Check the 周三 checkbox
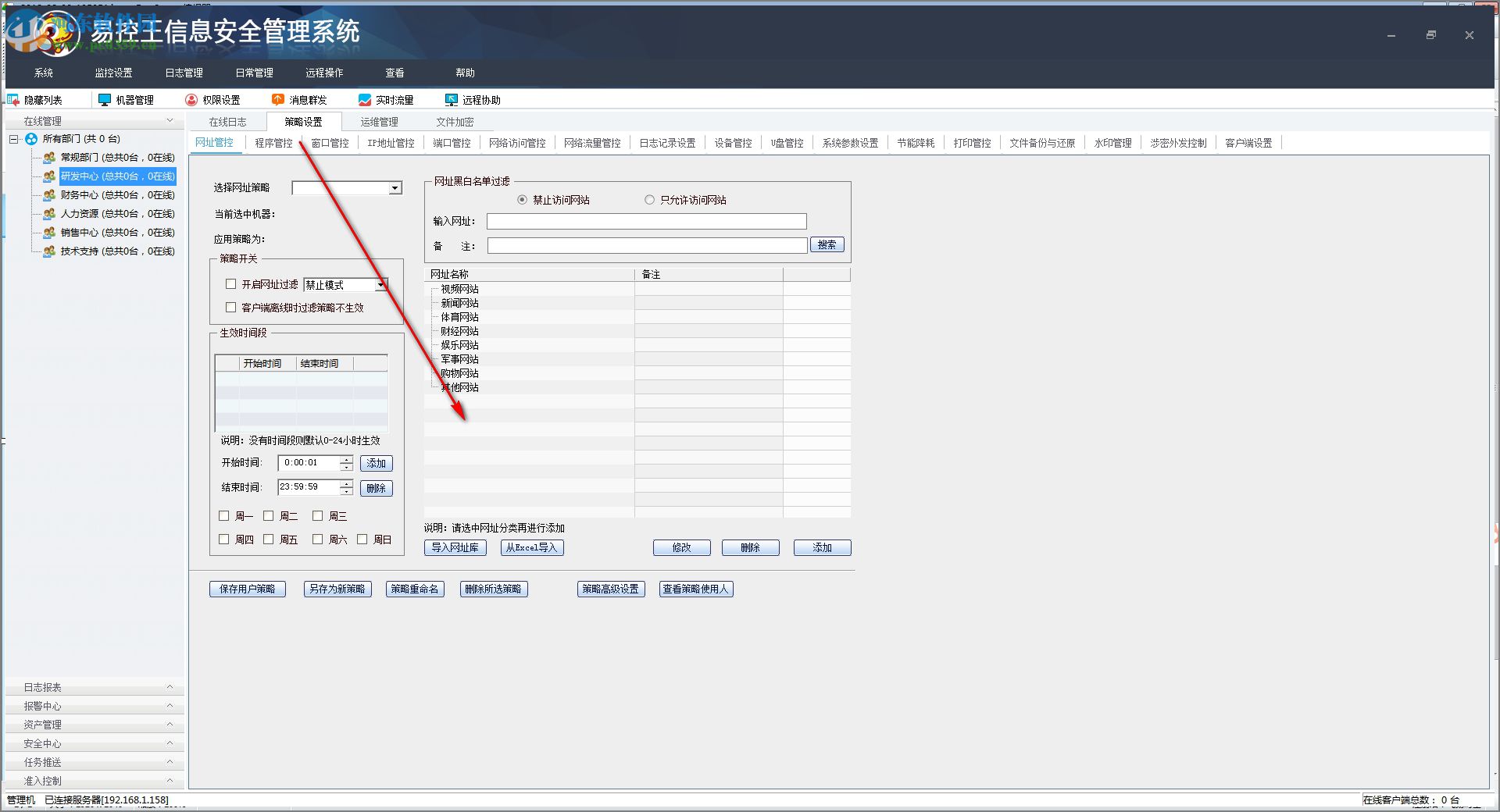1500x812 pixels. [318, 516]
